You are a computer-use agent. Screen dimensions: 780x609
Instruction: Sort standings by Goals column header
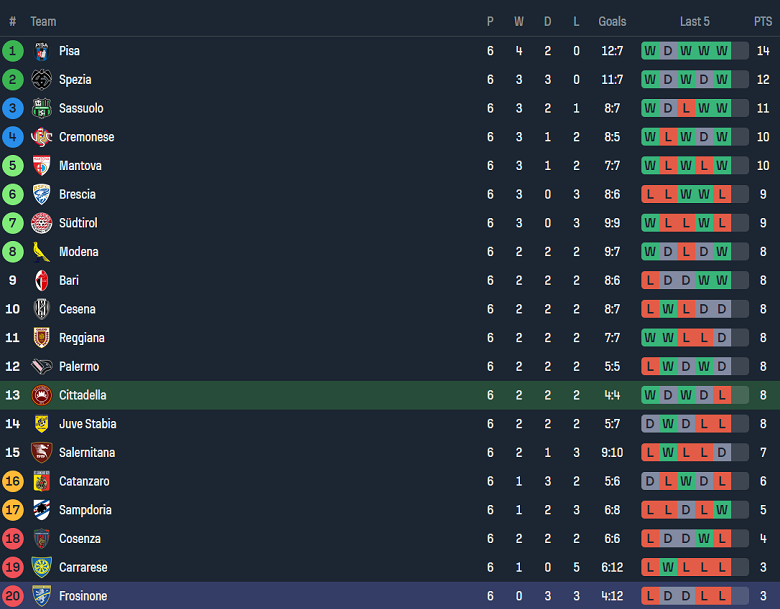coord(612,21)
